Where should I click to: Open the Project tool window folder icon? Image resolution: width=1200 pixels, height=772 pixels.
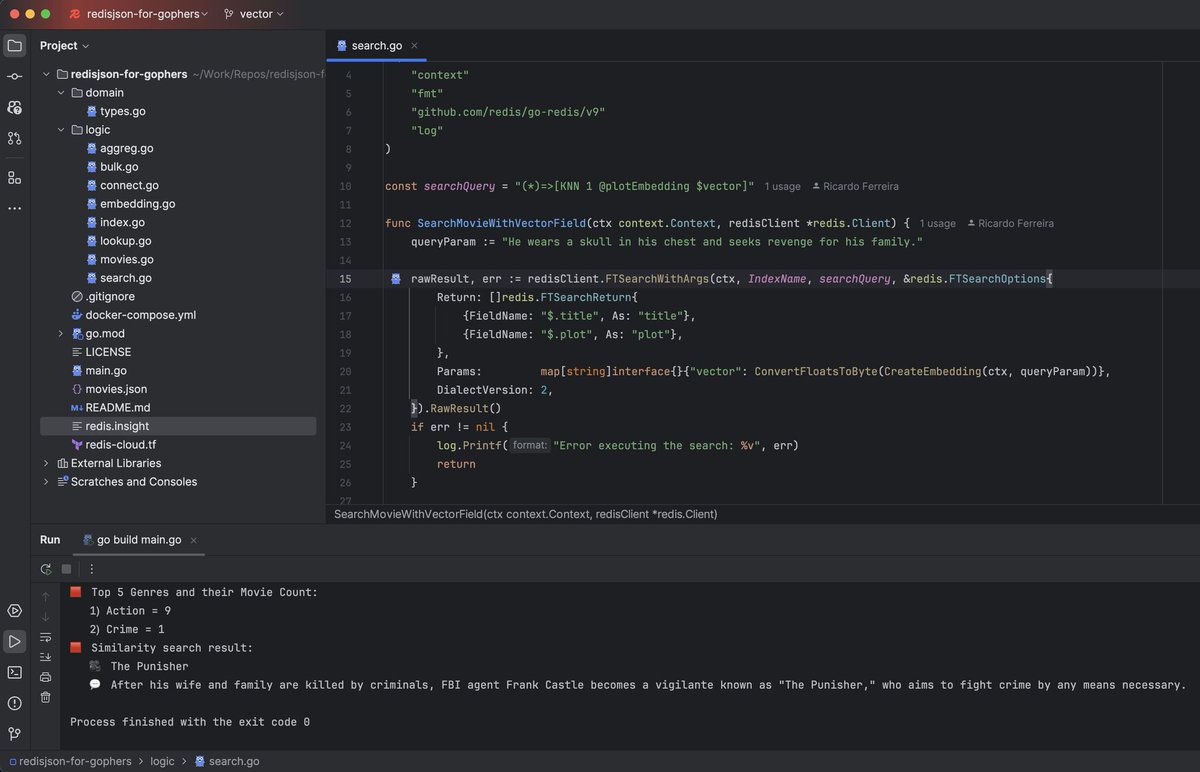14,45
